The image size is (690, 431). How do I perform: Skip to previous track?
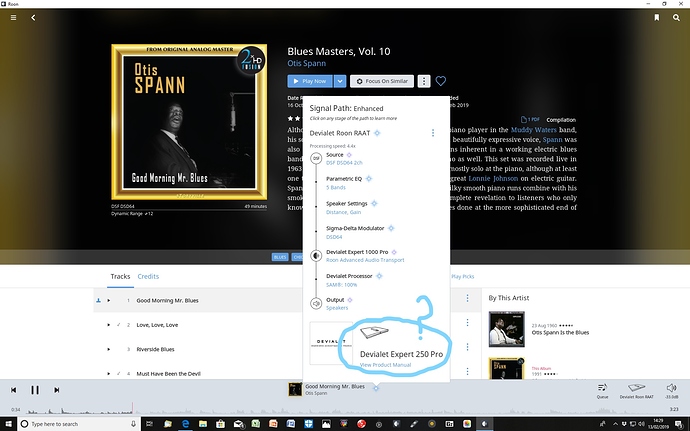[14, 390]
